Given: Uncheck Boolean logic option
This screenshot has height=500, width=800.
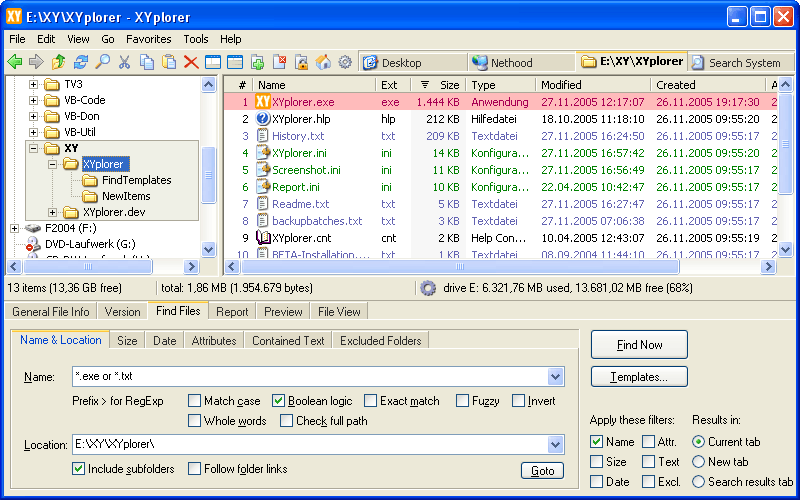Looking at the screenshot, I should point(278,401).
